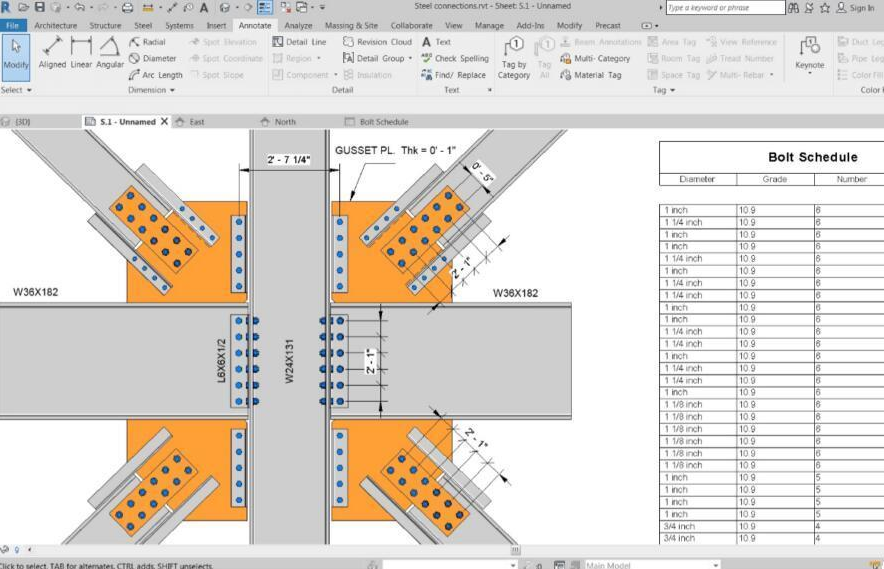Image resolution: width=884 pixels, height=569 pixels.
Task: Open the Detail Group tool
Action: [x=373, y=58]
